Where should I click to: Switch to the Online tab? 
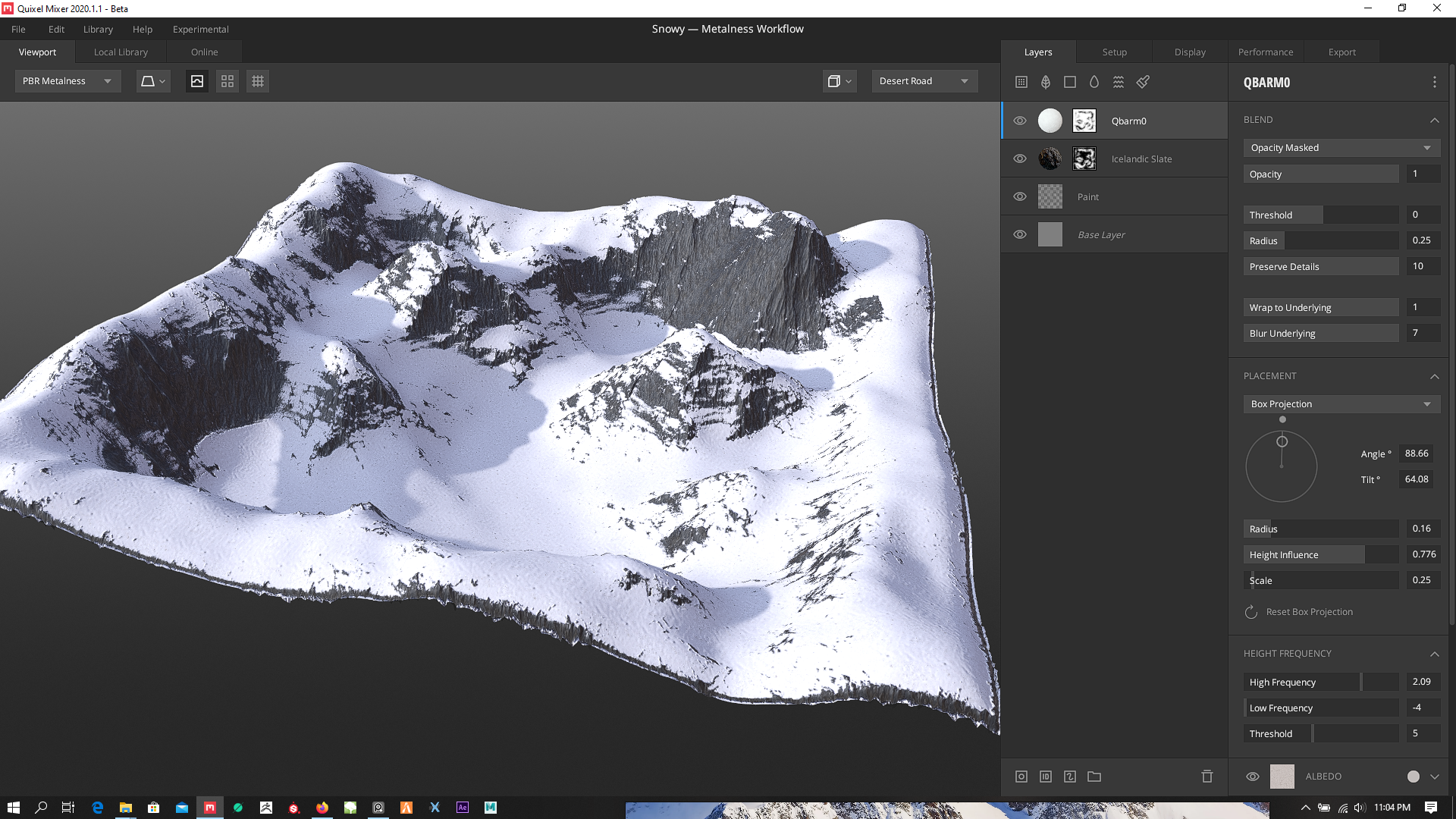[x=204, y=52]
